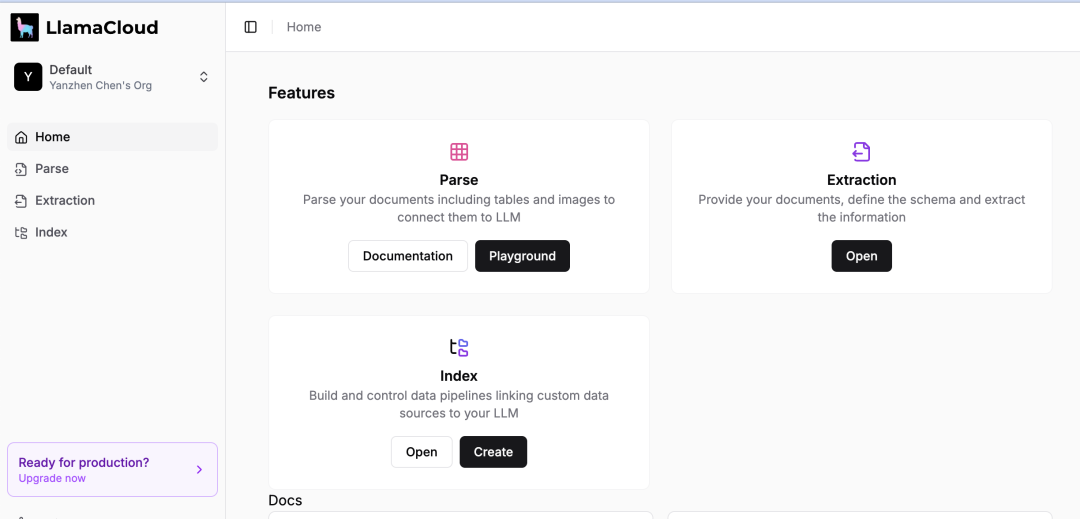Click the Docs section heading
1080x519 pixels.
click(285, 500)
